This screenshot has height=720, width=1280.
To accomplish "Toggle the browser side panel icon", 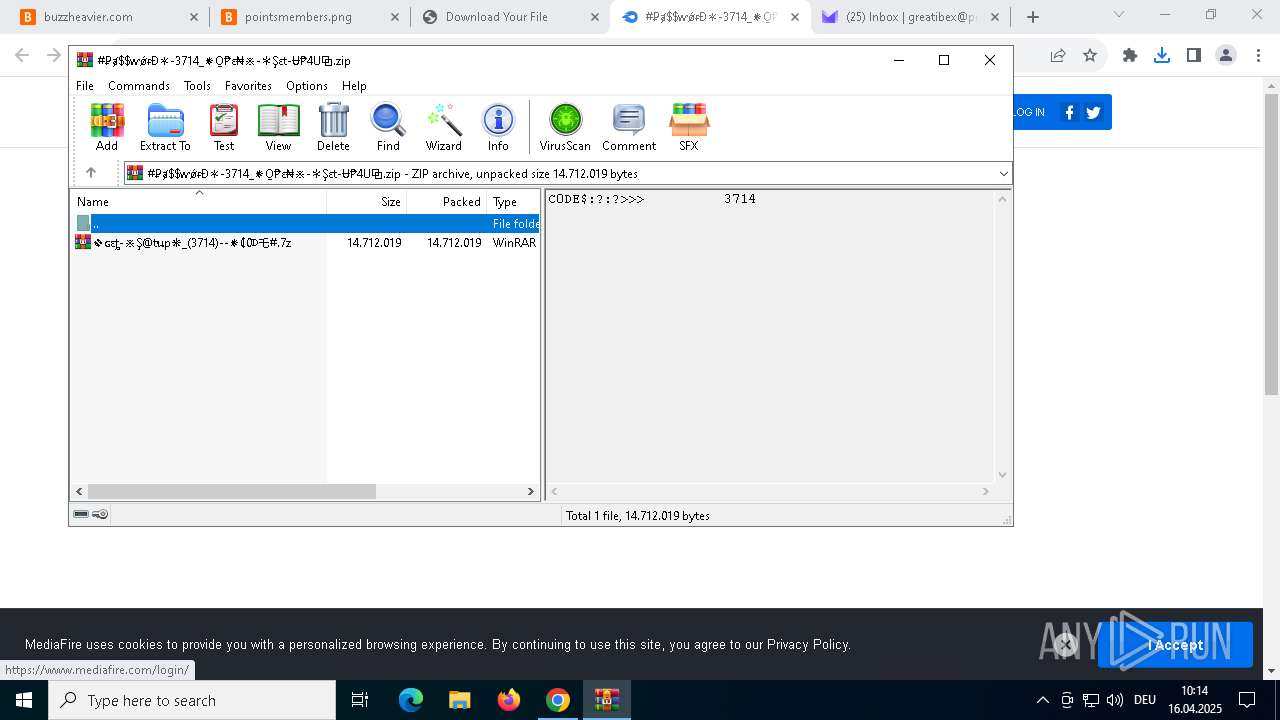I will tap(1194, 56).
